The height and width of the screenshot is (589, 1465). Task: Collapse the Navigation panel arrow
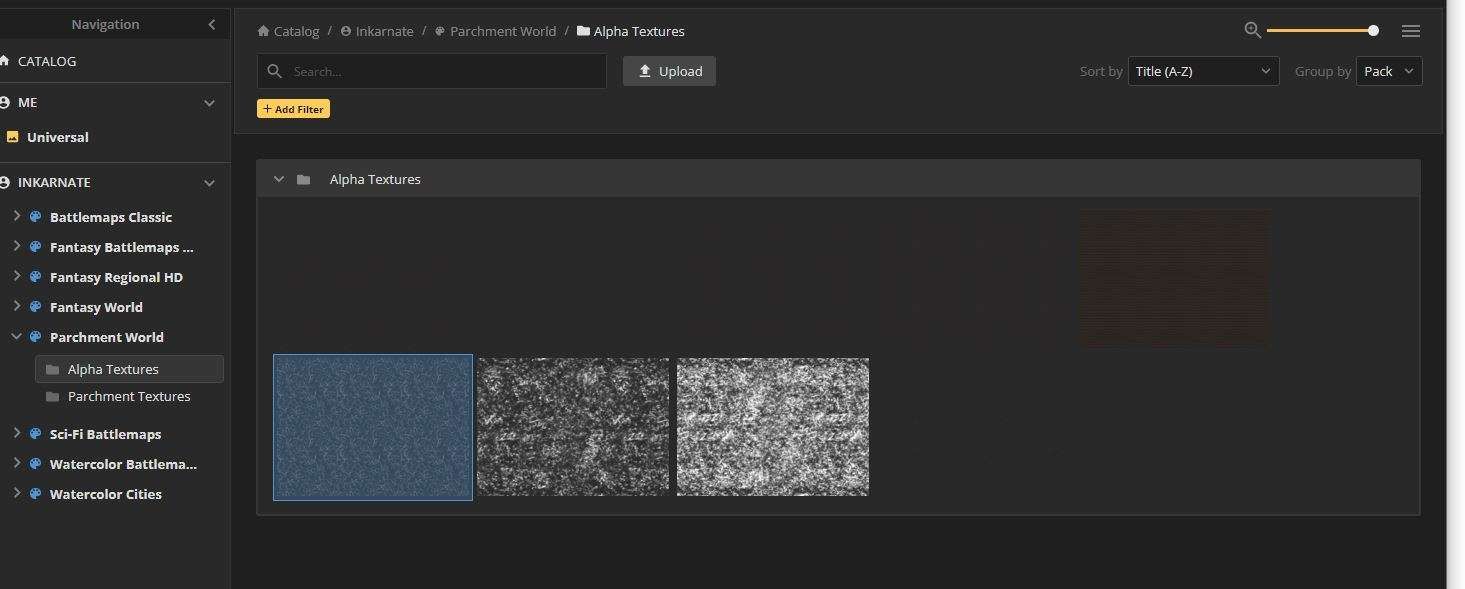pos(211,24)
